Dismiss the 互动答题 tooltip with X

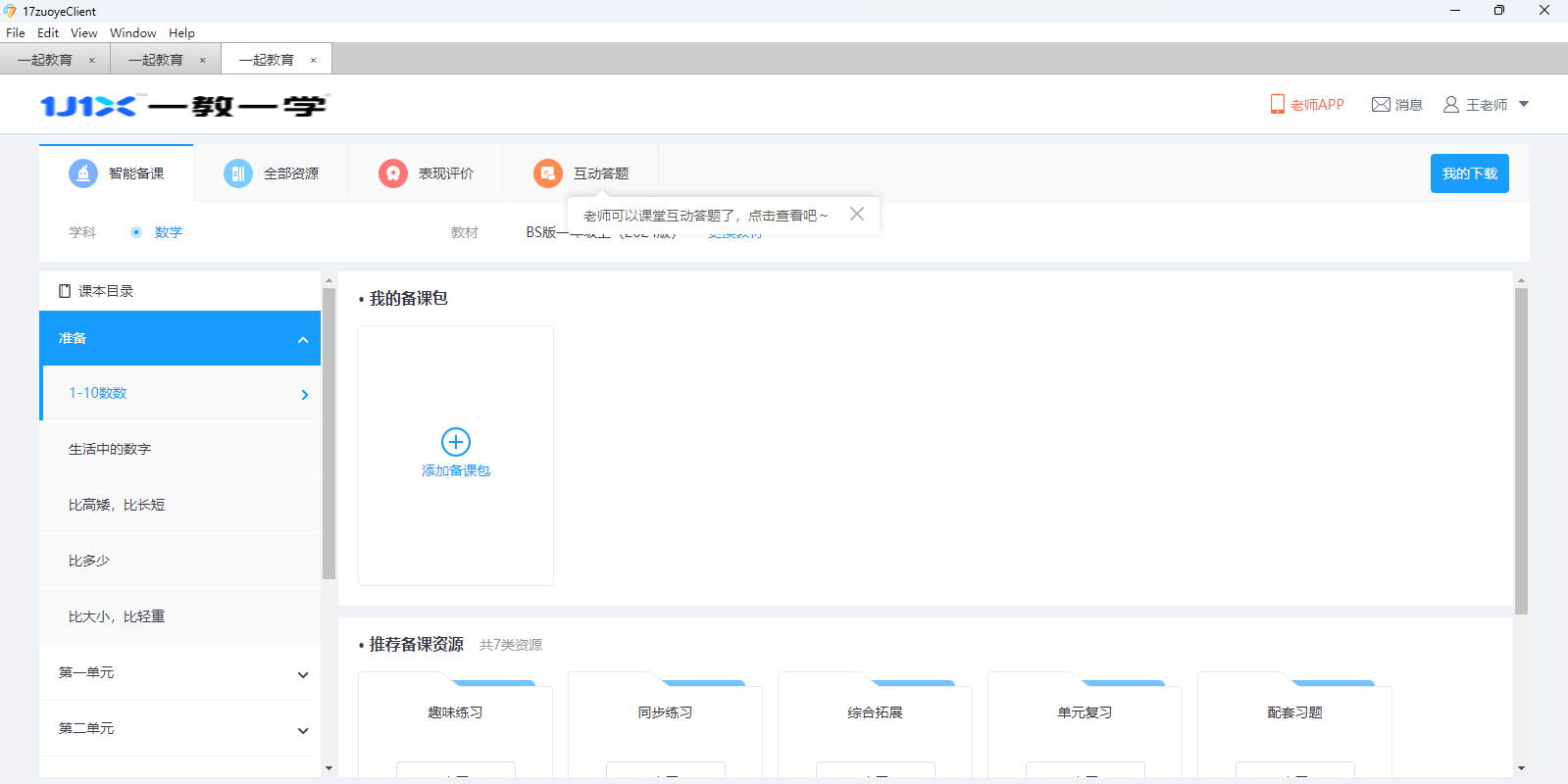coord(857,214)
